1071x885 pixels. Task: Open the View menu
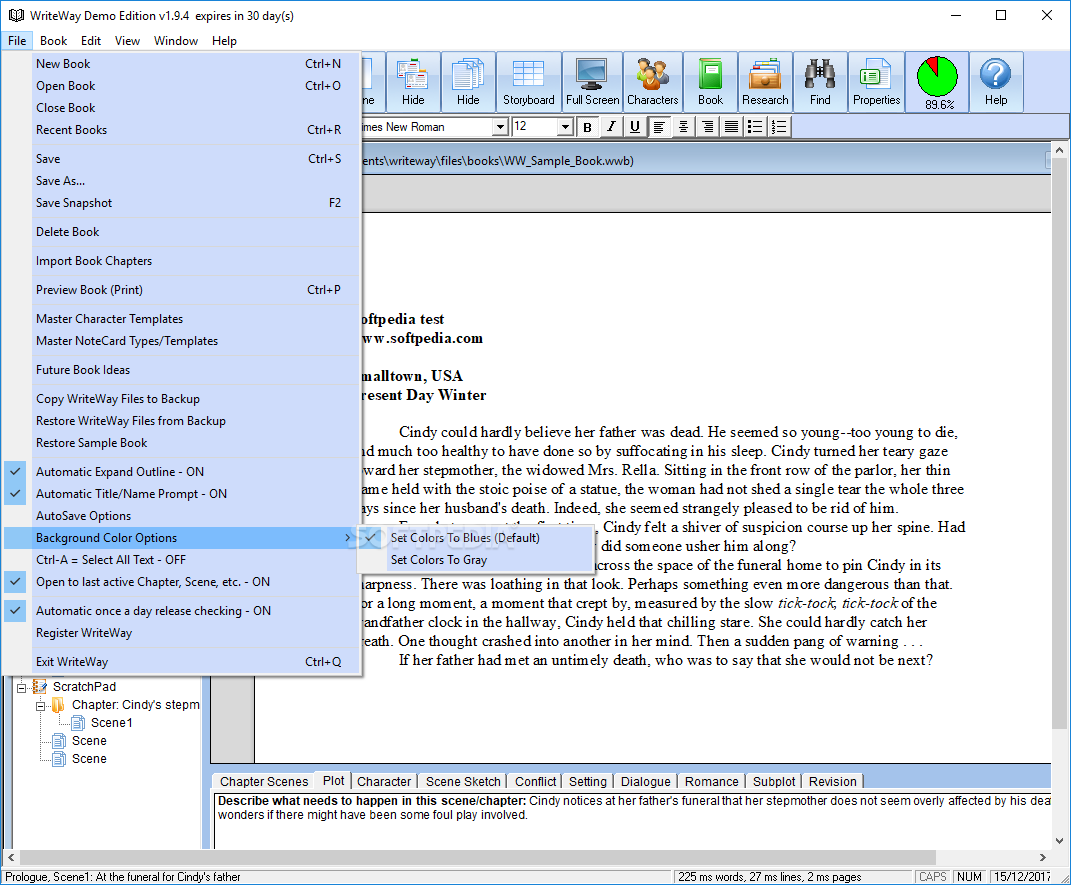coord(127,41)
